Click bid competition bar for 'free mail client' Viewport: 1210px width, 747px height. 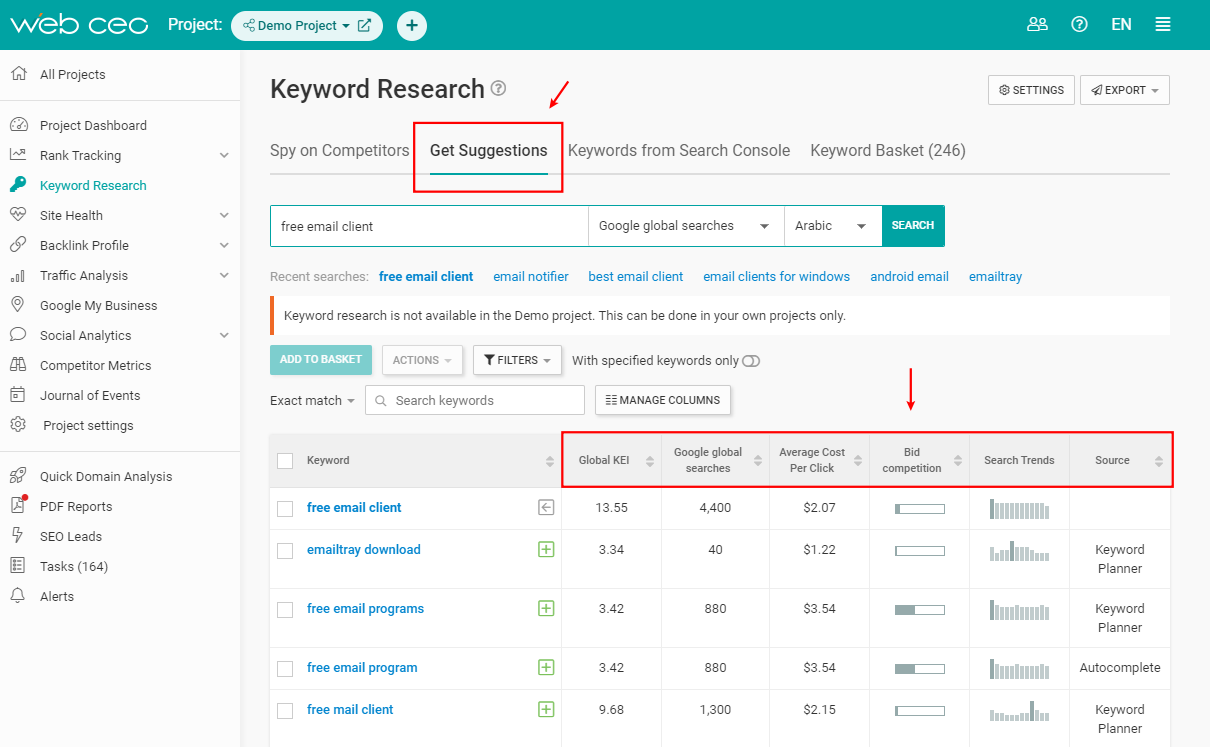click(x=920, y=710)
